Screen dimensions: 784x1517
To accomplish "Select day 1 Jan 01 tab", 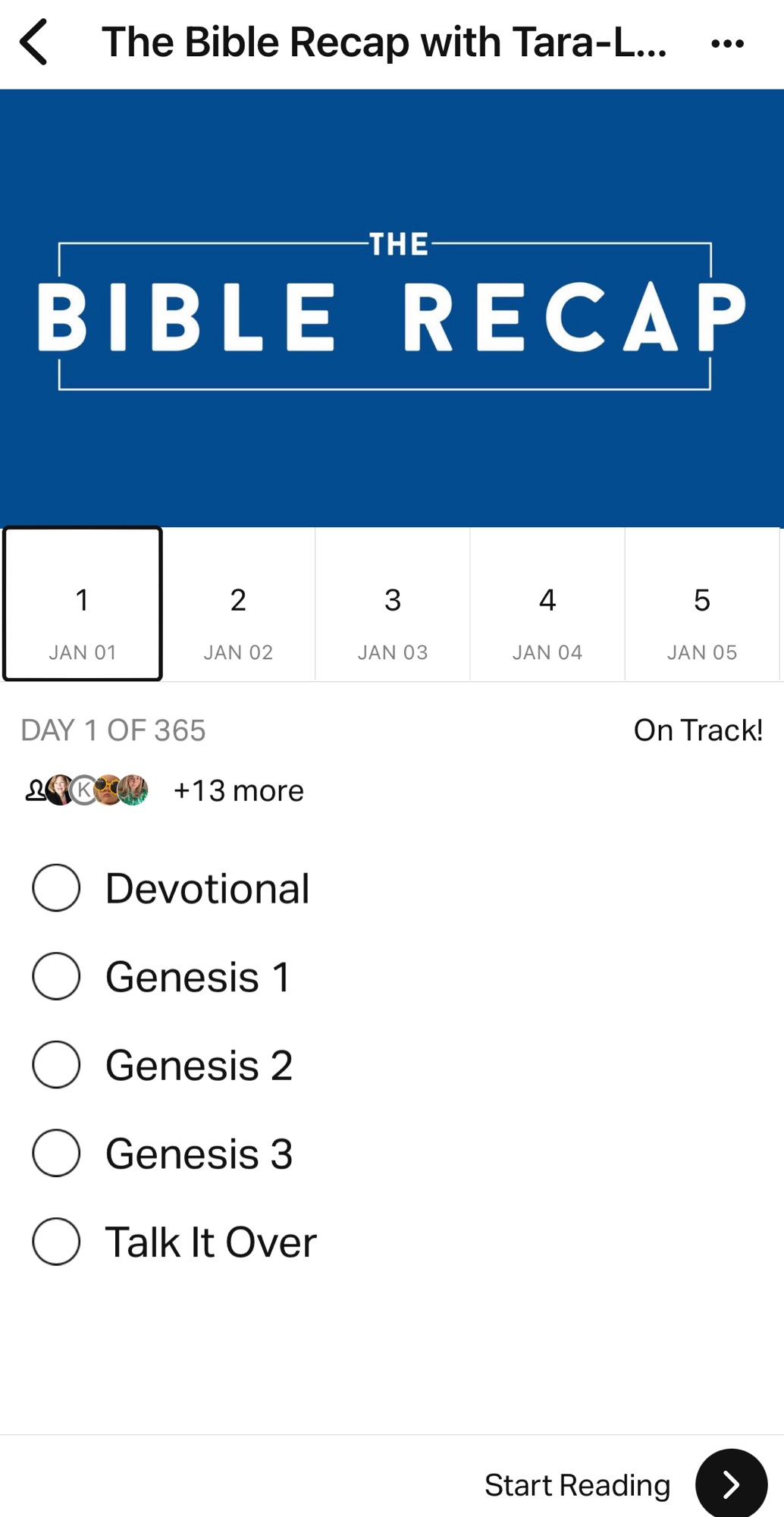I will (83, 605).
